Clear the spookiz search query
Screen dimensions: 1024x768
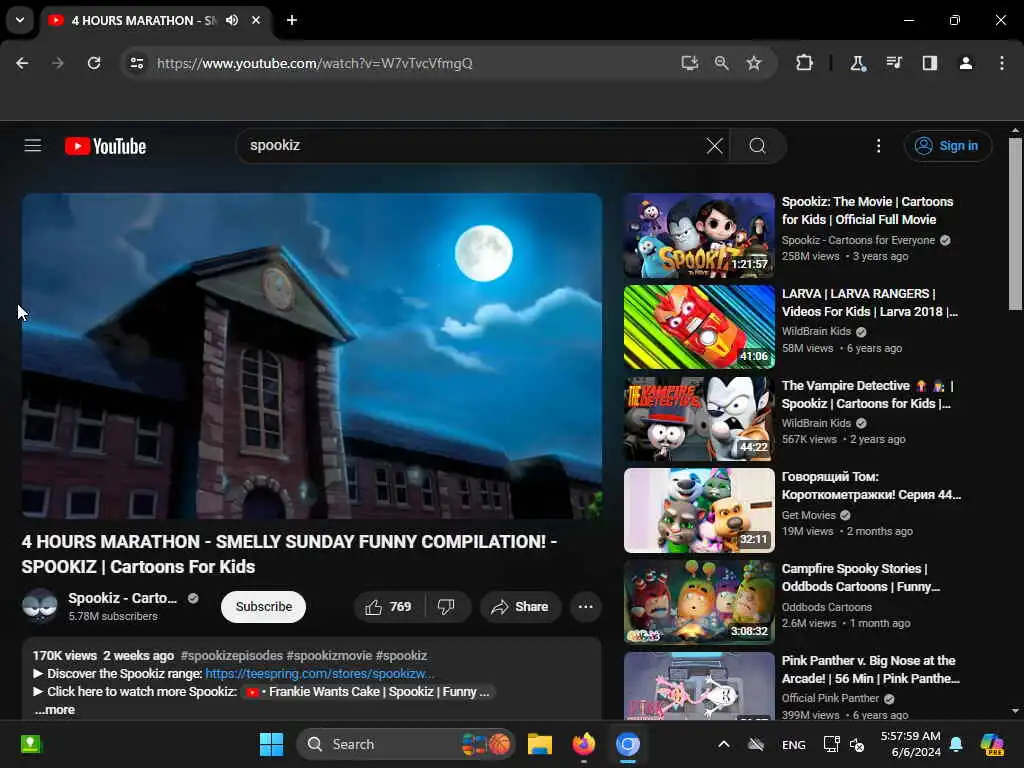(x=714, y=146)
